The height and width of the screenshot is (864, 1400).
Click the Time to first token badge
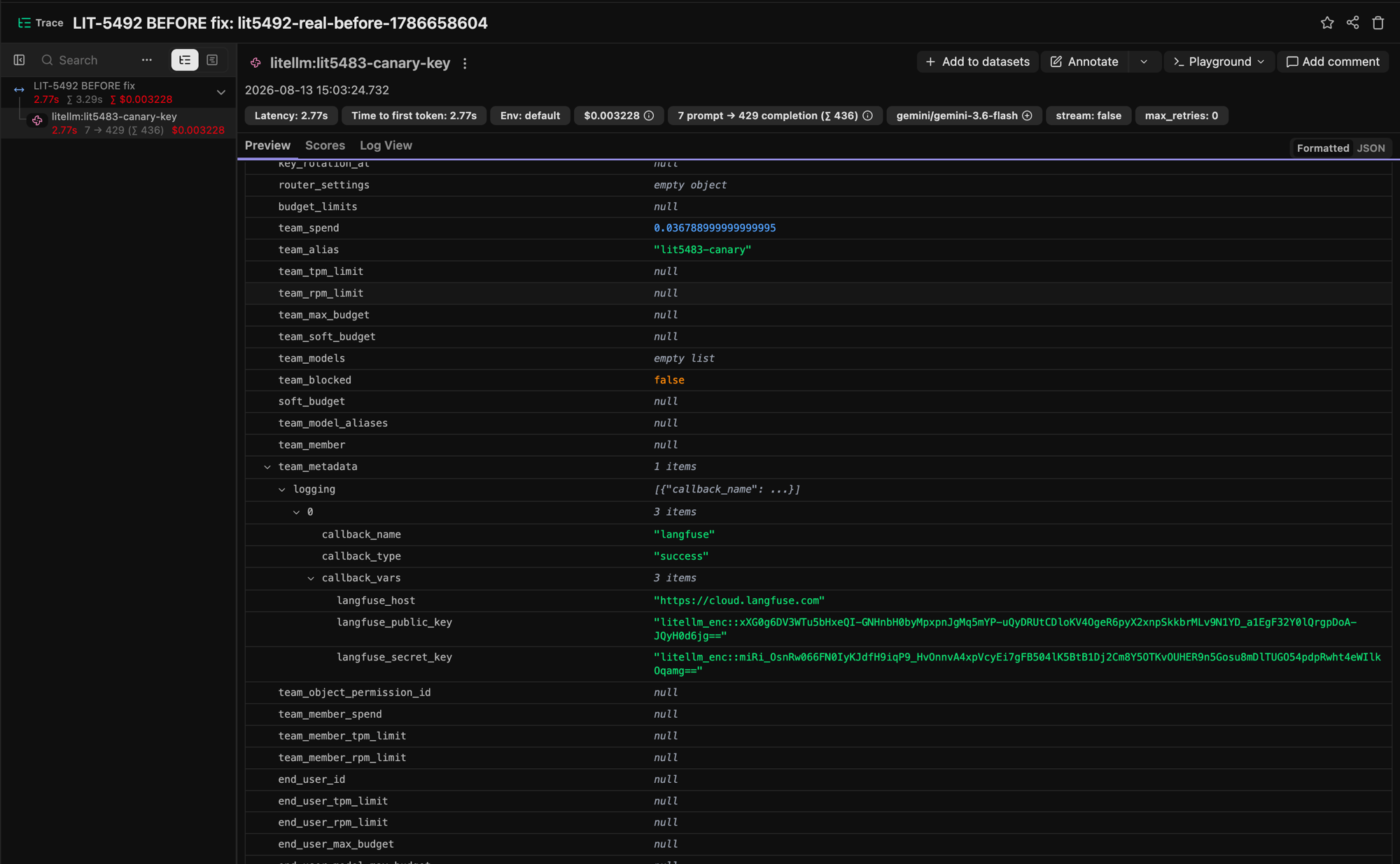click(414, 115)
